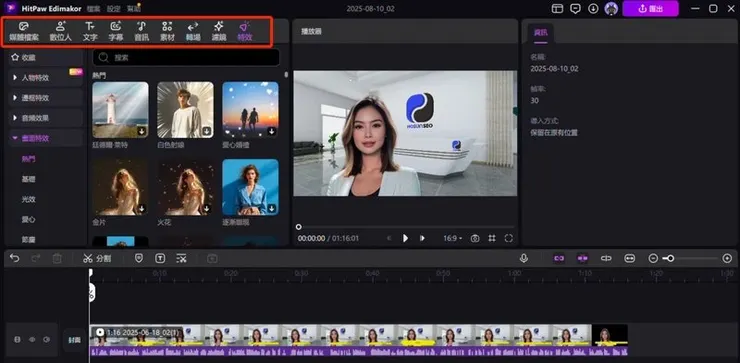Select the 愛心 subcategory
This screenshot has height=363, width=740.
[29, 219]
